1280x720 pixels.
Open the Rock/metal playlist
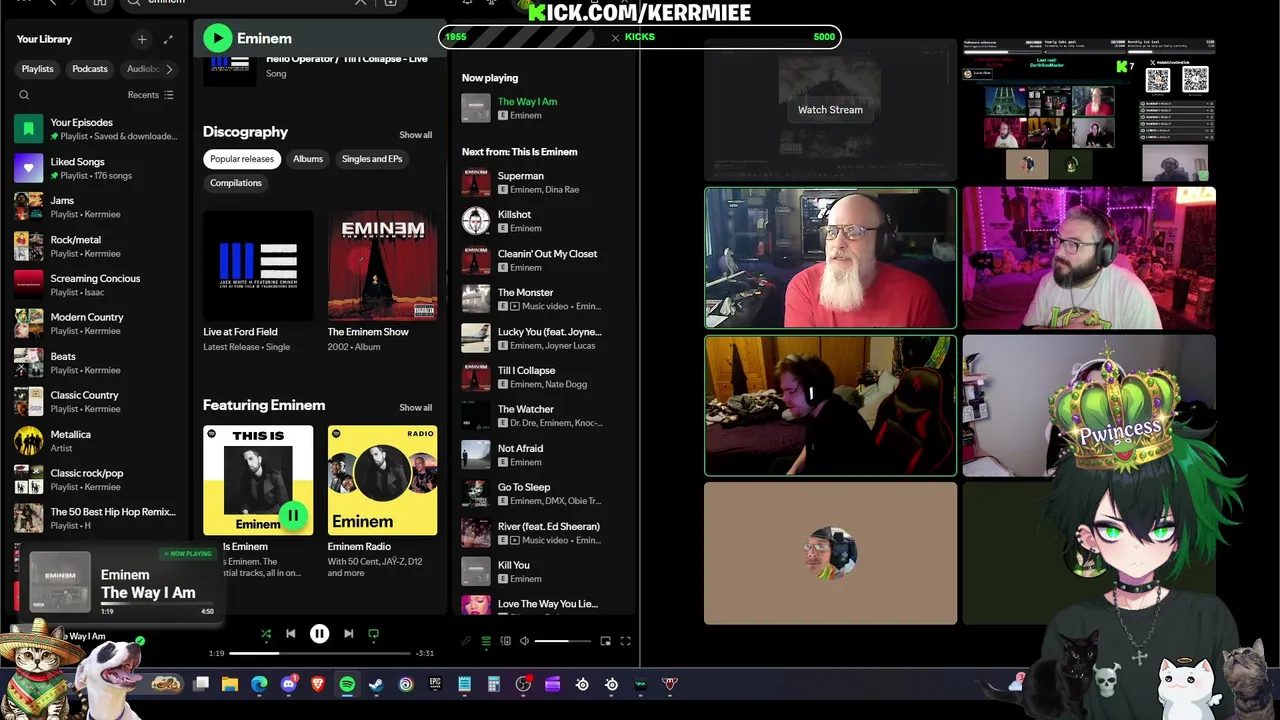tap(98, 246)
